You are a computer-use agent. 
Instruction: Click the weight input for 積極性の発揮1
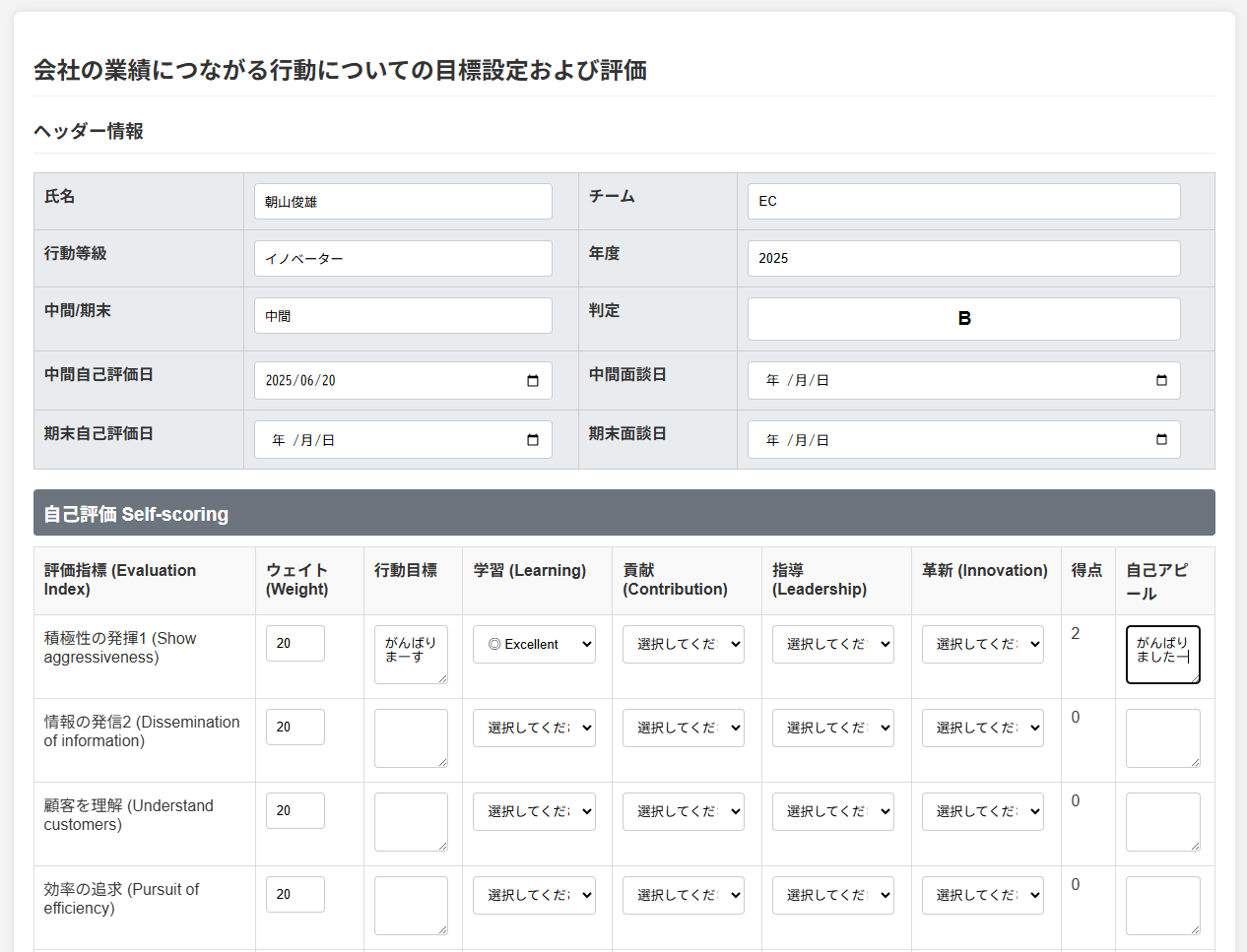295,643
